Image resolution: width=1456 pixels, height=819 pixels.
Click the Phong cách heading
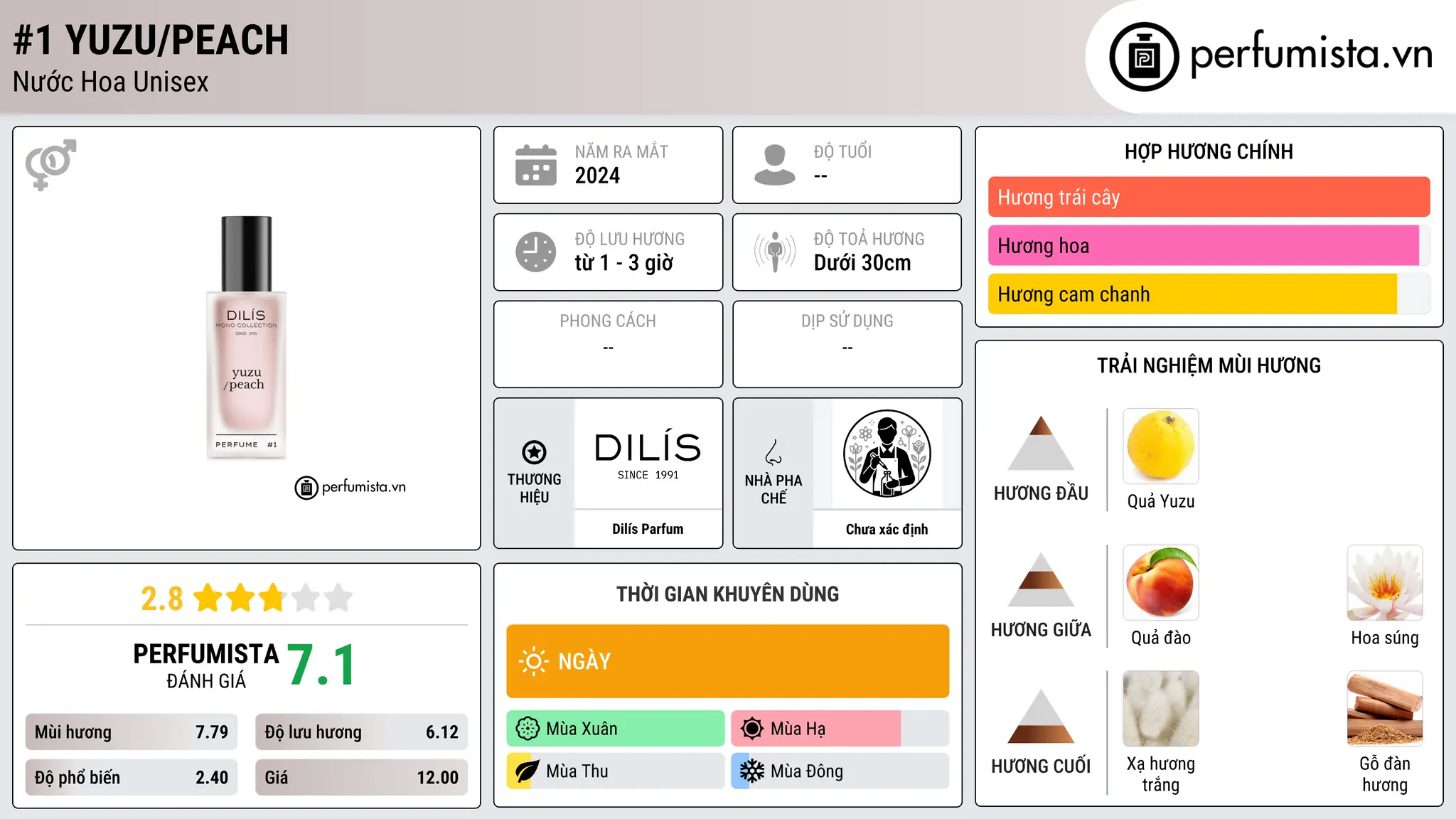608,321
